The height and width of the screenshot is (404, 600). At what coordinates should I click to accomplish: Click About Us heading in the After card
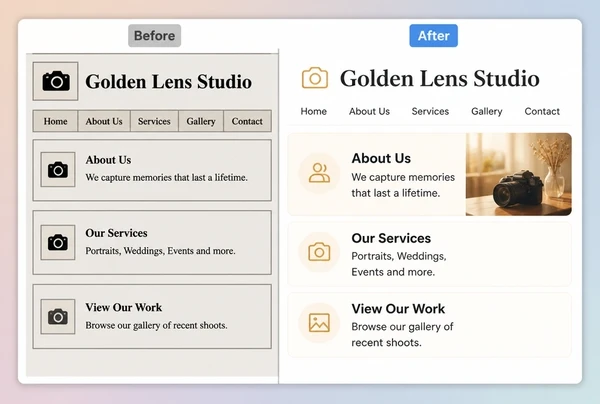[x=381, y=158]
